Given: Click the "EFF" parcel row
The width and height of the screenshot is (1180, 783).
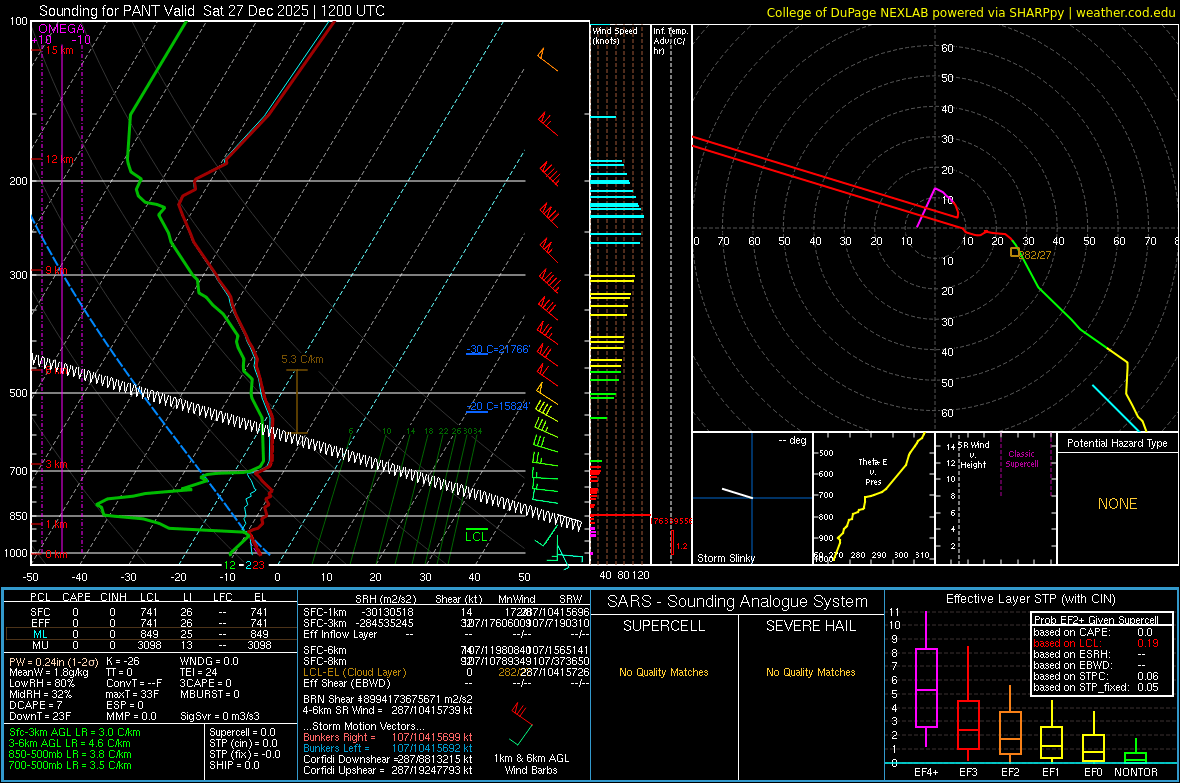Looking at the screenshot, I should pyautogui.click(x=149, y=623).
